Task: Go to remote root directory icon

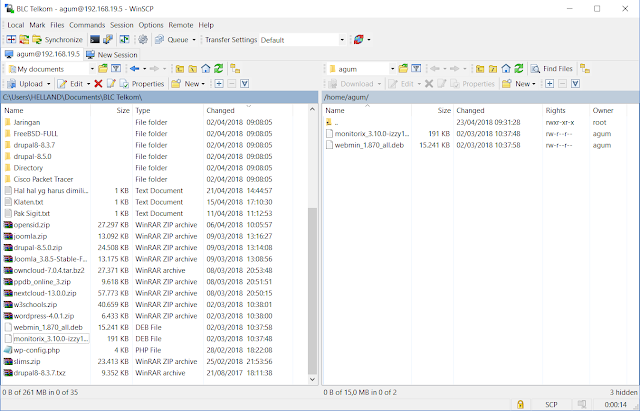Action: point(493,69)
